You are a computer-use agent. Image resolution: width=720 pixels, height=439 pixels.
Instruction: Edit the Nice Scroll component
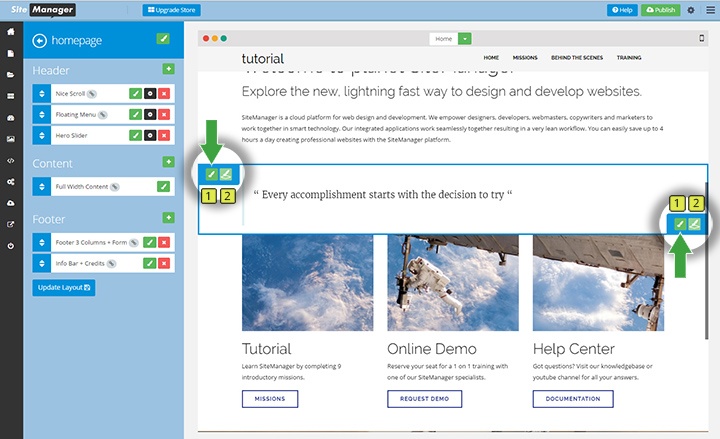[x=135, y=94]
